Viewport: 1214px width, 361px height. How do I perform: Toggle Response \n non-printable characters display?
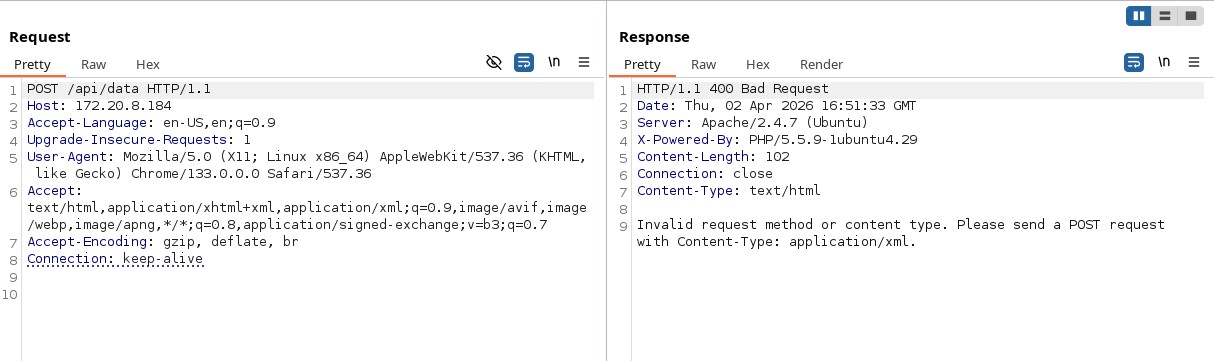click(1163, 62)
